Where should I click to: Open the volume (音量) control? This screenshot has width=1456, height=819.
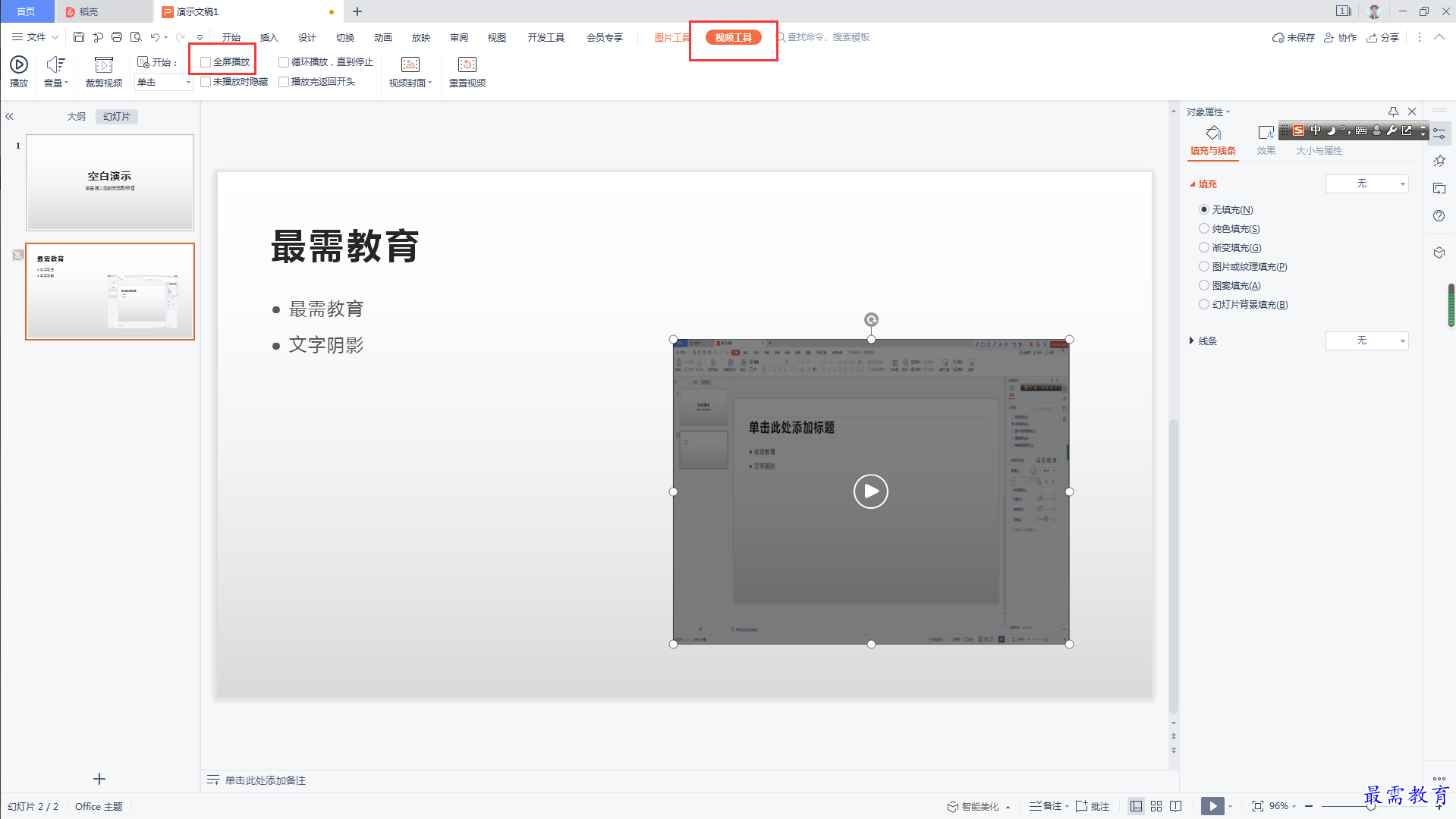[x=55, y=72]
